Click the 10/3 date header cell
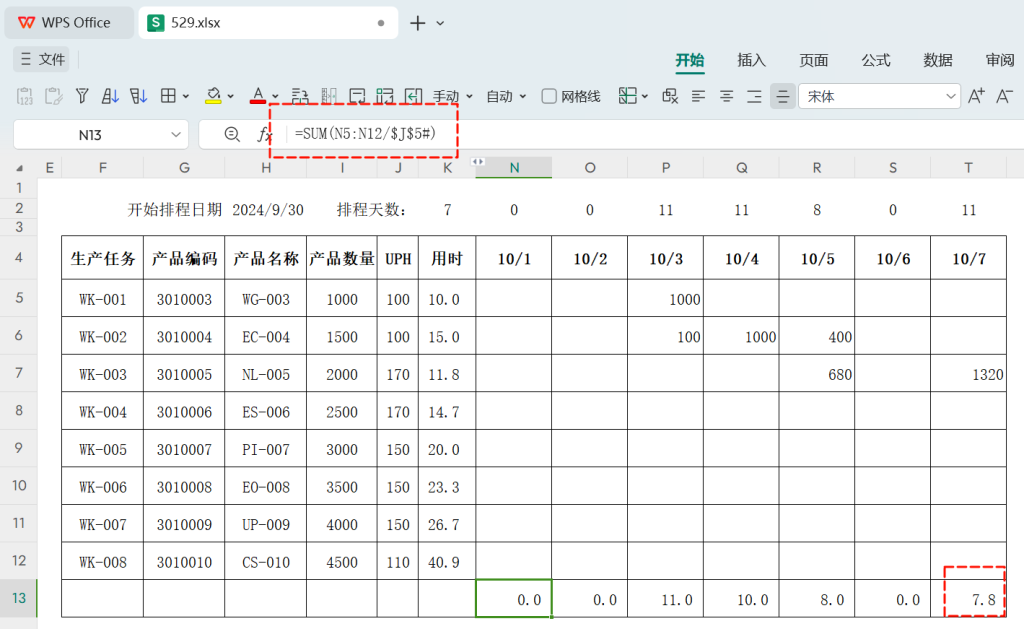Viewport: 1024px width, 629px height. click(x=665, y=259)
